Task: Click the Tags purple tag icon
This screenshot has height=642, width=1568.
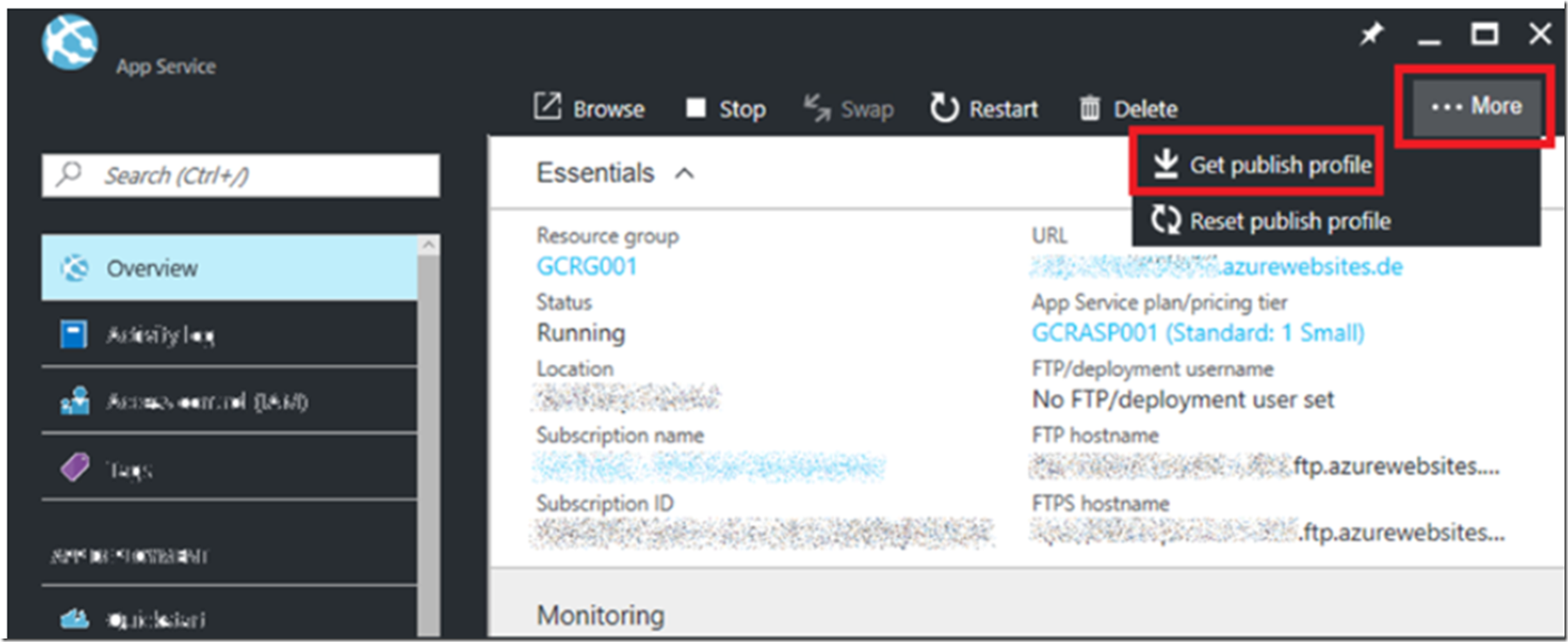Action: pos(75,467)
